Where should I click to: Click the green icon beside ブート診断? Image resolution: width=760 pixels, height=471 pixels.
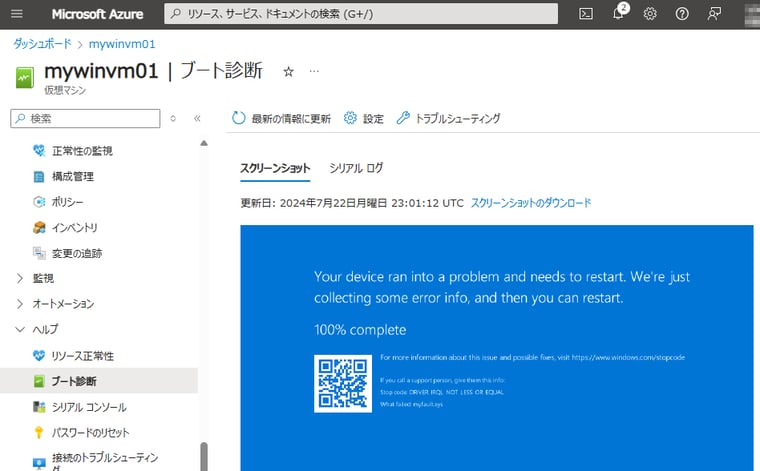tap(39, 381)
